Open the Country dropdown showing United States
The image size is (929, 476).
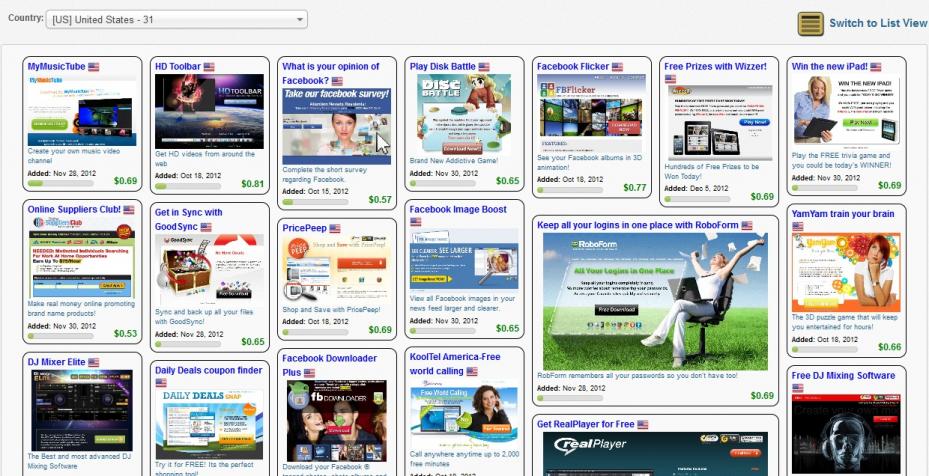coord(177,19)
